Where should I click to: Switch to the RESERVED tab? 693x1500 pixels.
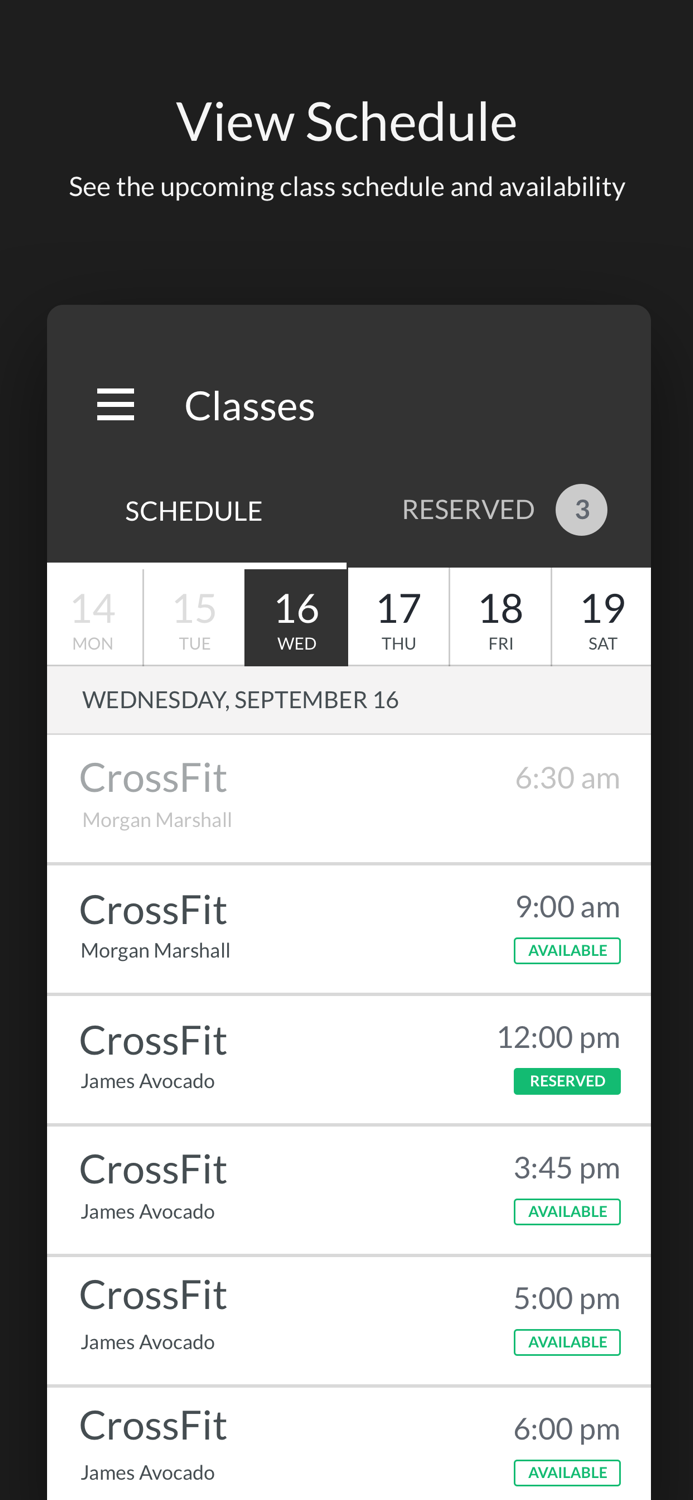[x=469, y=508]
